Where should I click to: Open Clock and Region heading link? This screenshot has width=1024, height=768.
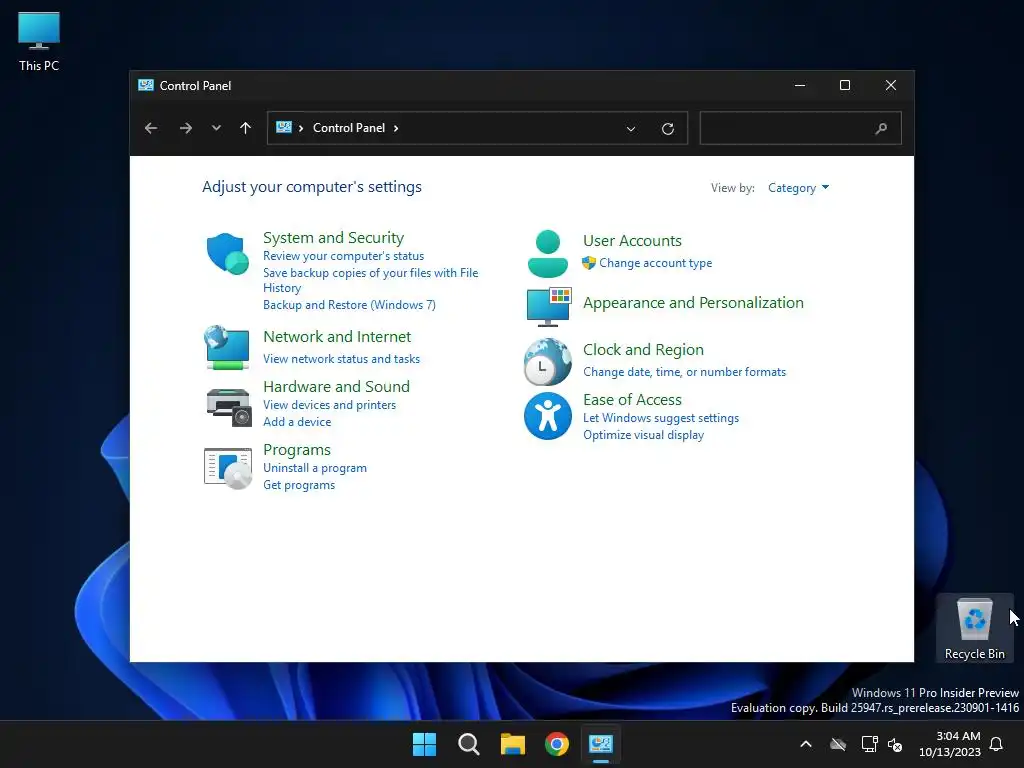[x=643, y=349]
